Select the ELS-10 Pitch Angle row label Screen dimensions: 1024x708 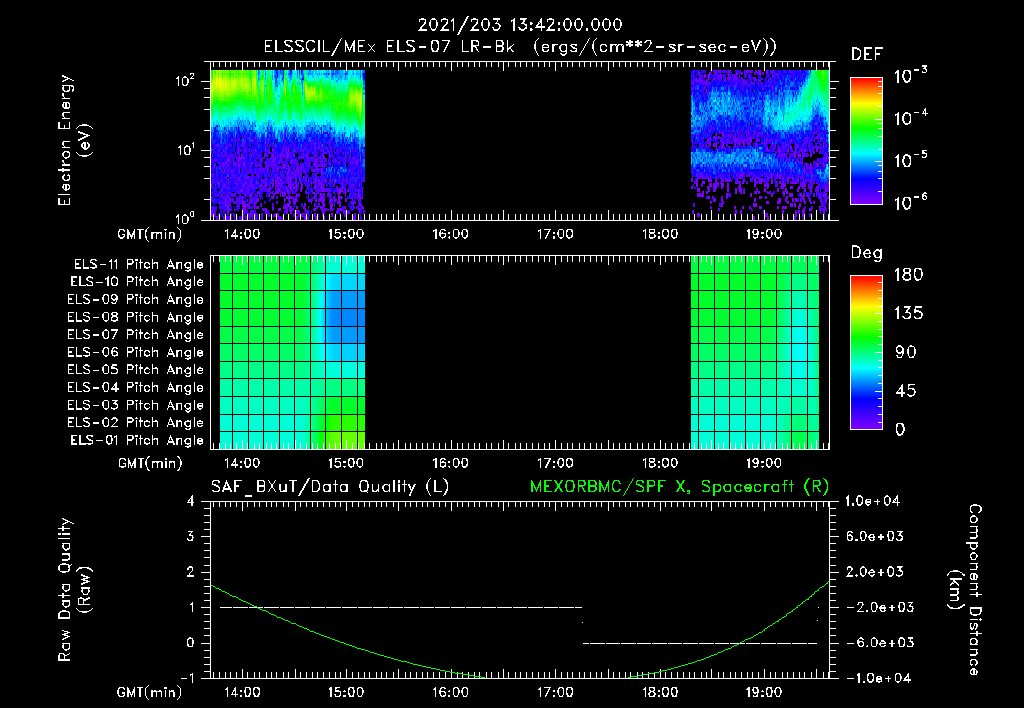137,282
